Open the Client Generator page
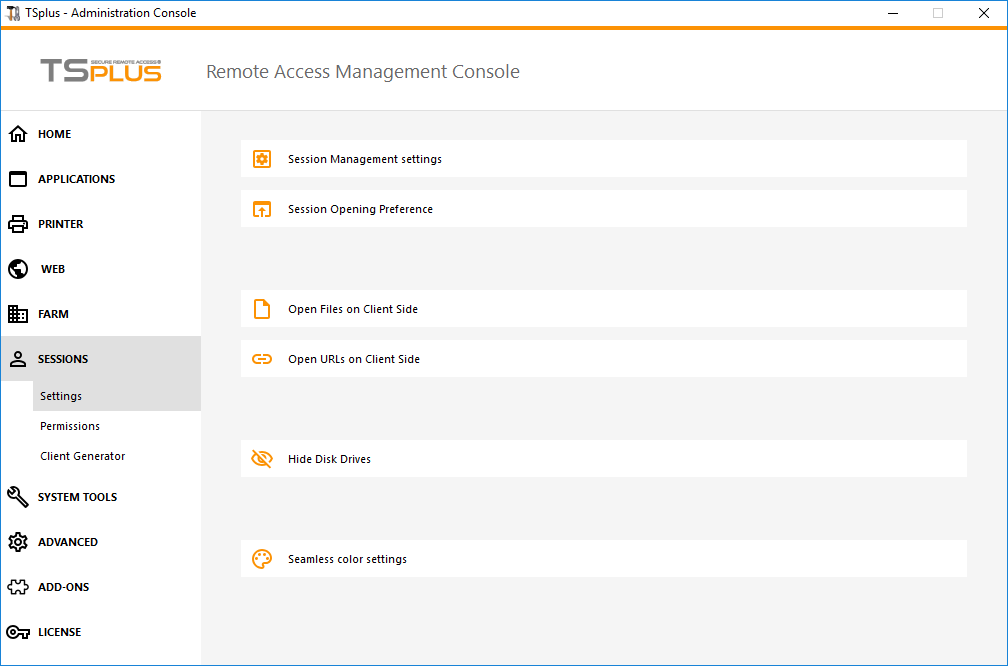Image resolution: width=1008 pixels, height=666 pixels. coord(82,455)
